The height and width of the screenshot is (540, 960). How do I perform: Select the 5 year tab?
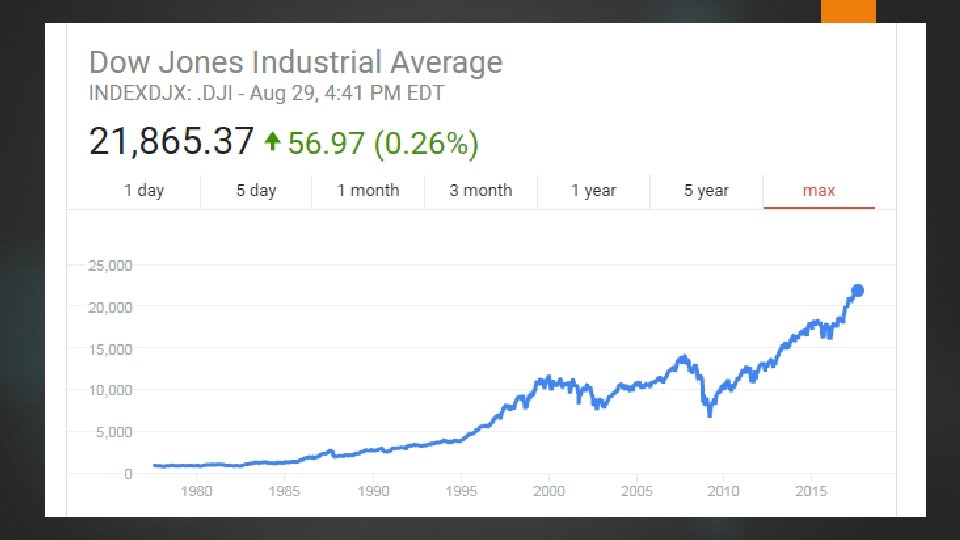point(706,190)
